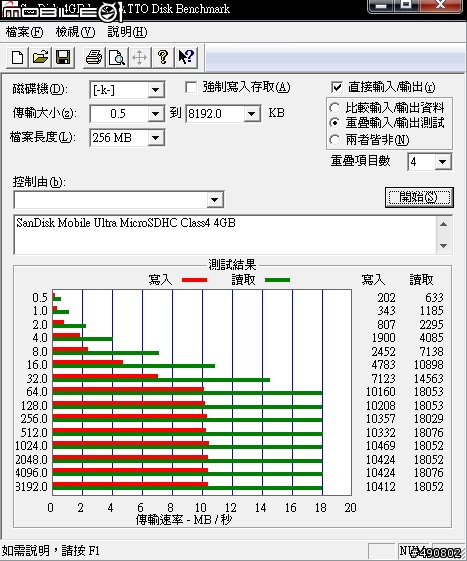Click the read value 14563 for 32.0
This screenshot has height=561, width=467.
[x=428, y=379]
